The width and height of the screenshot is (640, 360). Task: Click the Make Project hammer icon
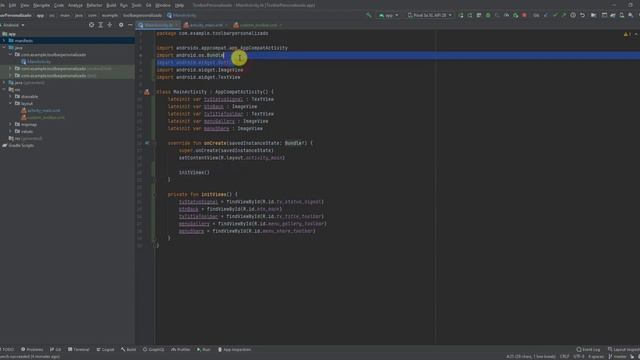[369, 15]
